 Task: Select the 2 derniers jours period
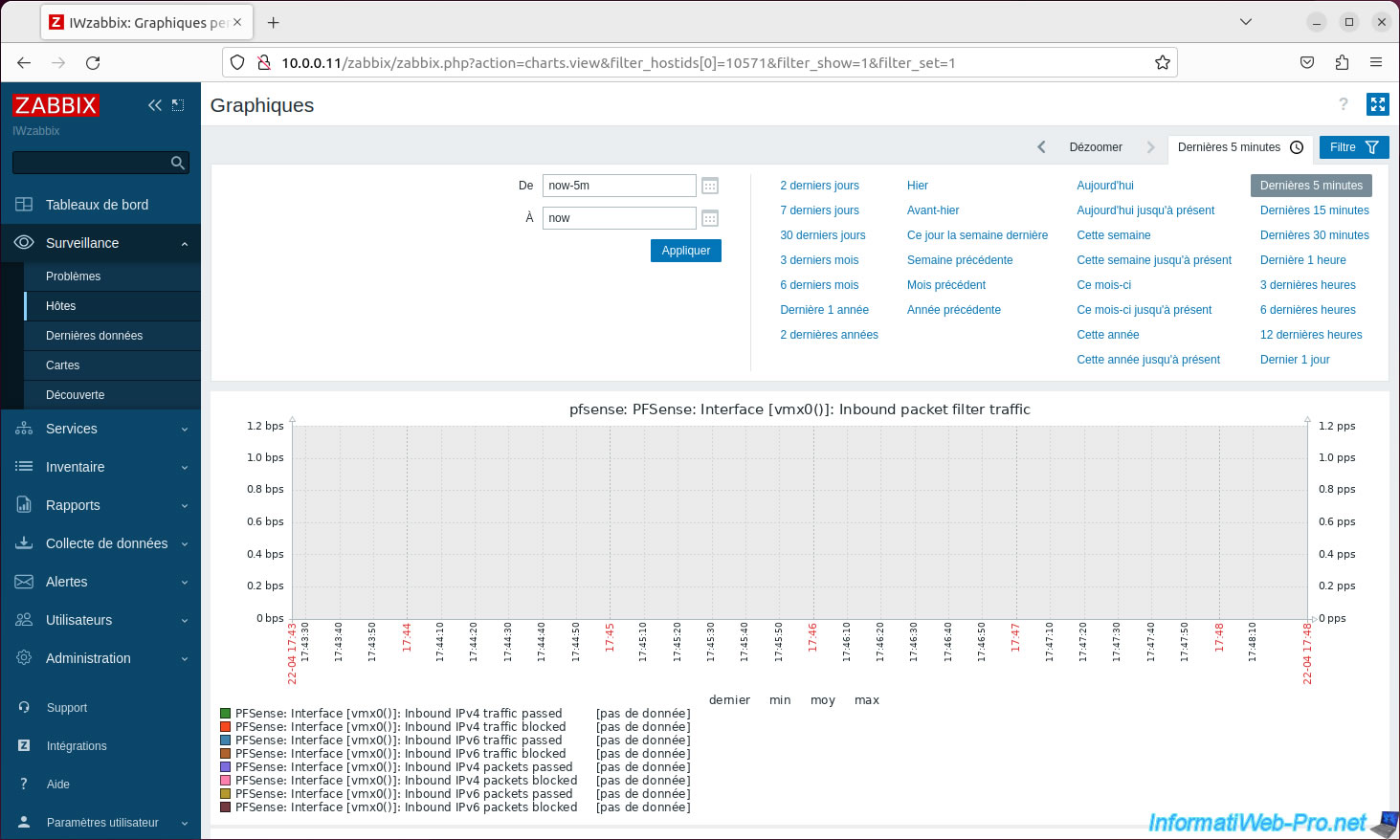[819, 186]
